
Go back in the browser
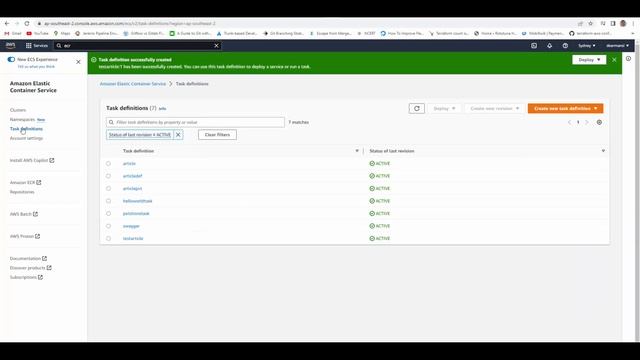pyautogui.click(x=7, y=24)
